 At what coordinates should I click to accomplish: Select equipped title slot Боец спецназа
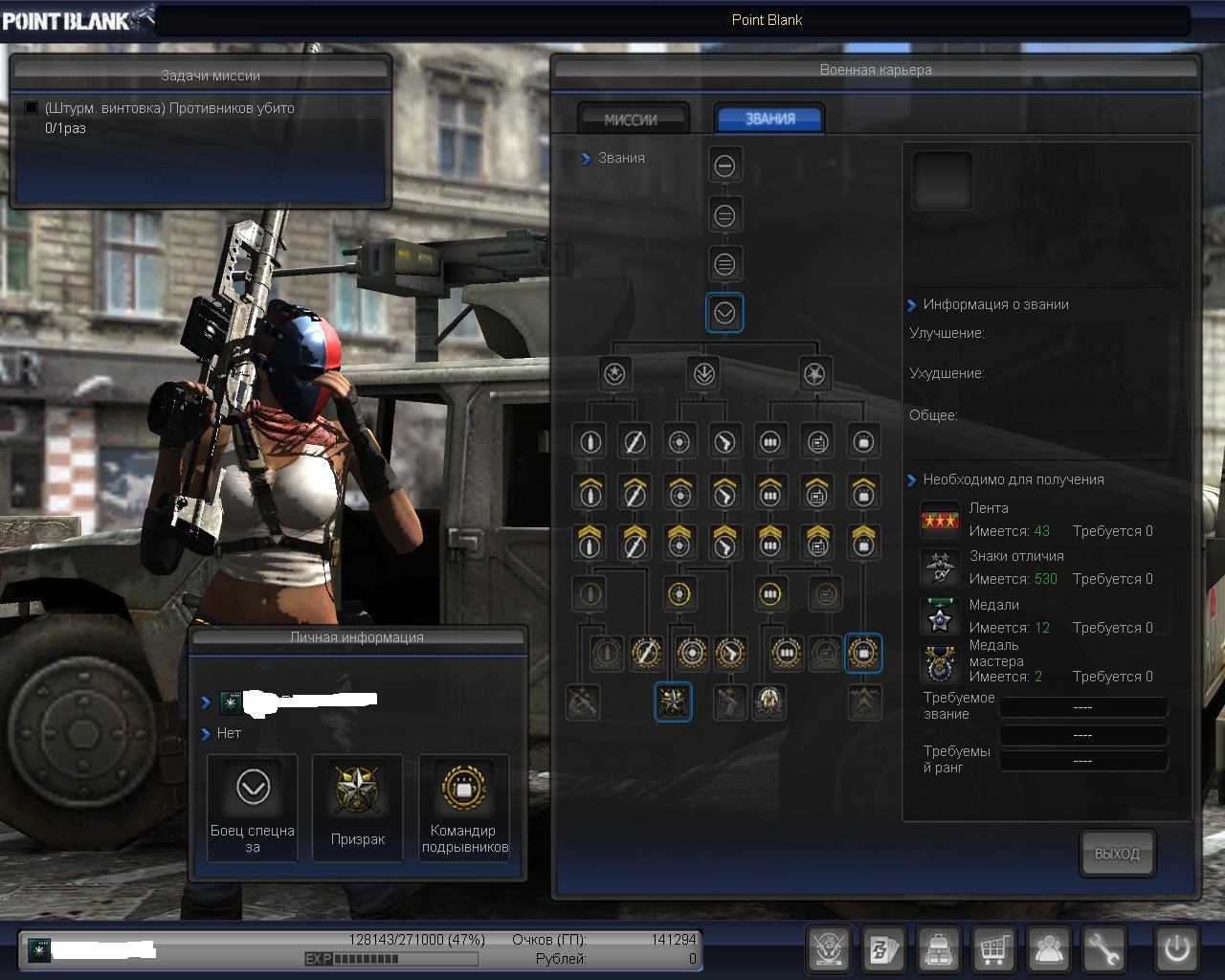tap(253, 807)
